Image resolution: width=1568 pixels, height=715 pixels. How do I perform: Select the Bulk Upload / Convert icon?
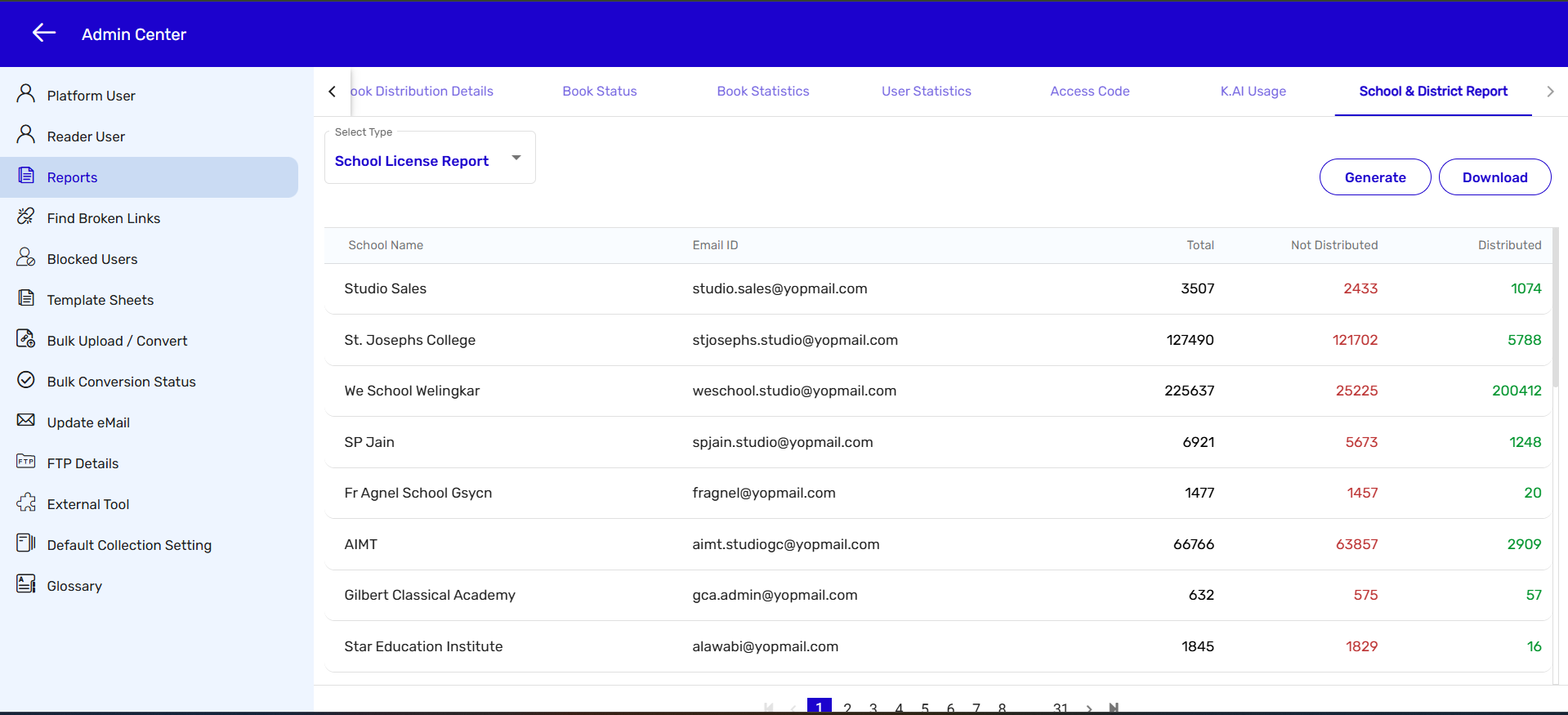click(26, 339)
